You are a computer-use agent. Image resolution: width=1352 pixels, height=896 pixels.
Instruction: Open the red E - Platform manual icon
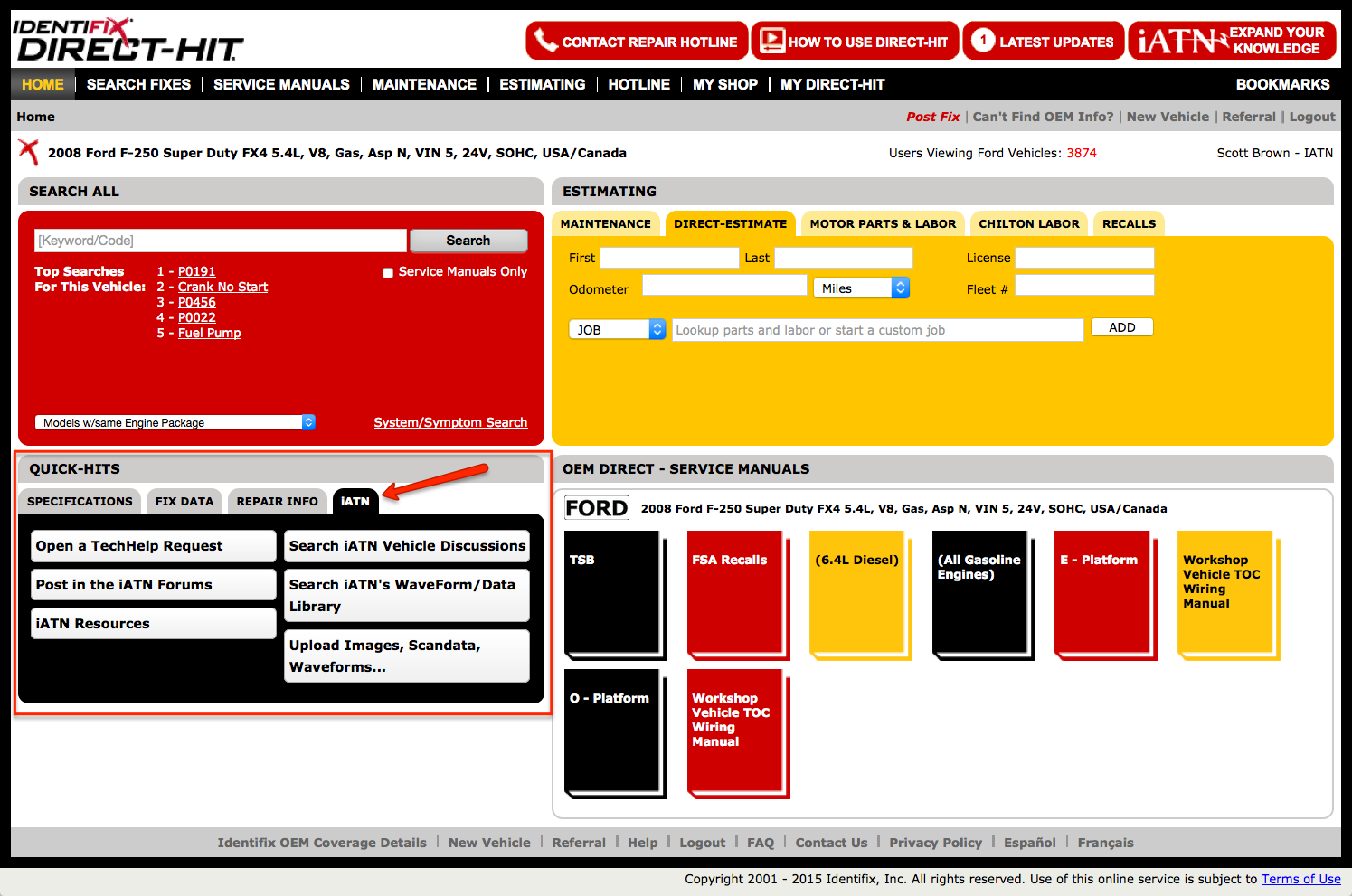[x=1101, y=592]
